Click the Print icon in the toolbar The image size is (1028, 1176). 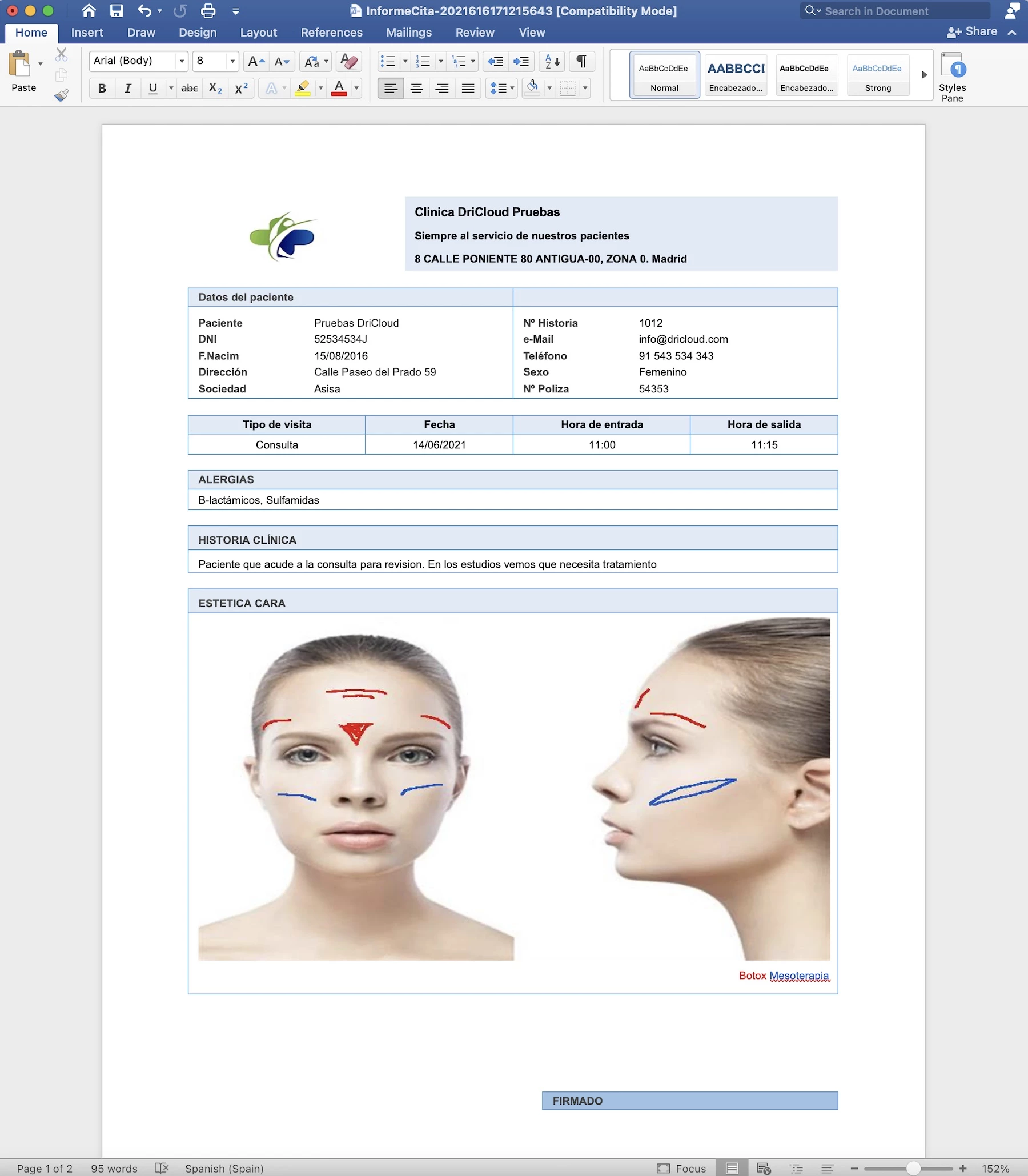pyautogui.click(x=208, y=11)
